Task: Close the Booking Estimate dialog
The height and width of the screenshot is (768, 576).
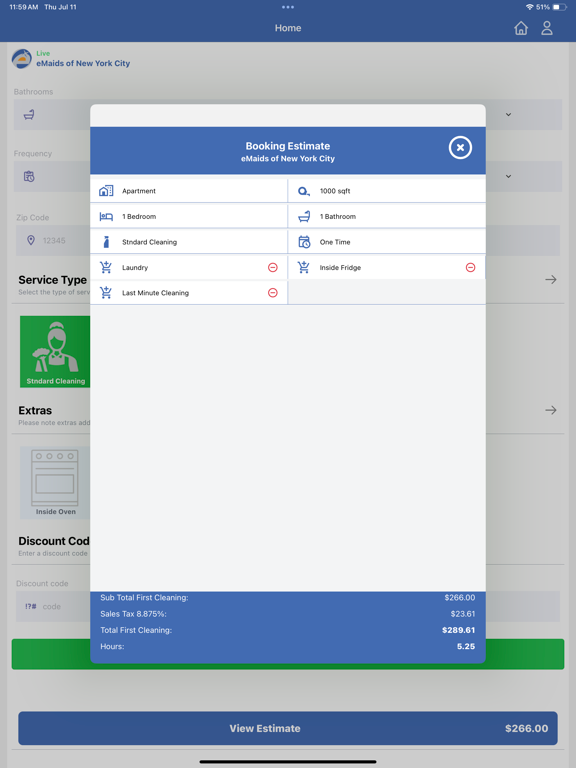Action: click(460, 147)
